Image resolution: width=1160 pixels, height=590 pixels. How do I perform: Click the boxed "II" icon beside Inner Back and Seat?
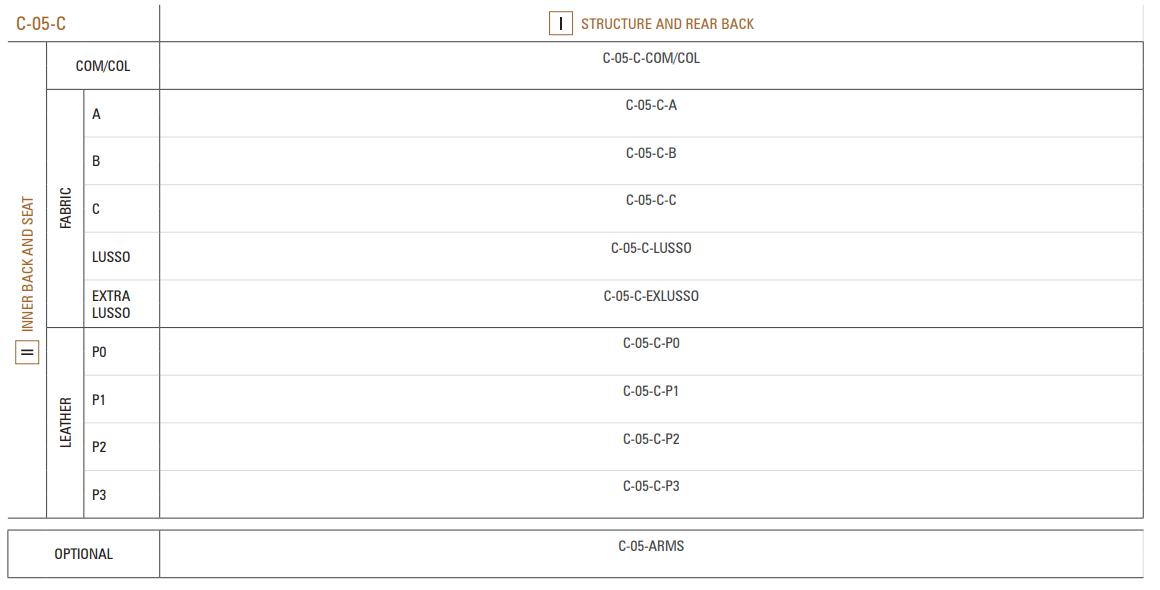pyautogui.click(x=27, y=353)
